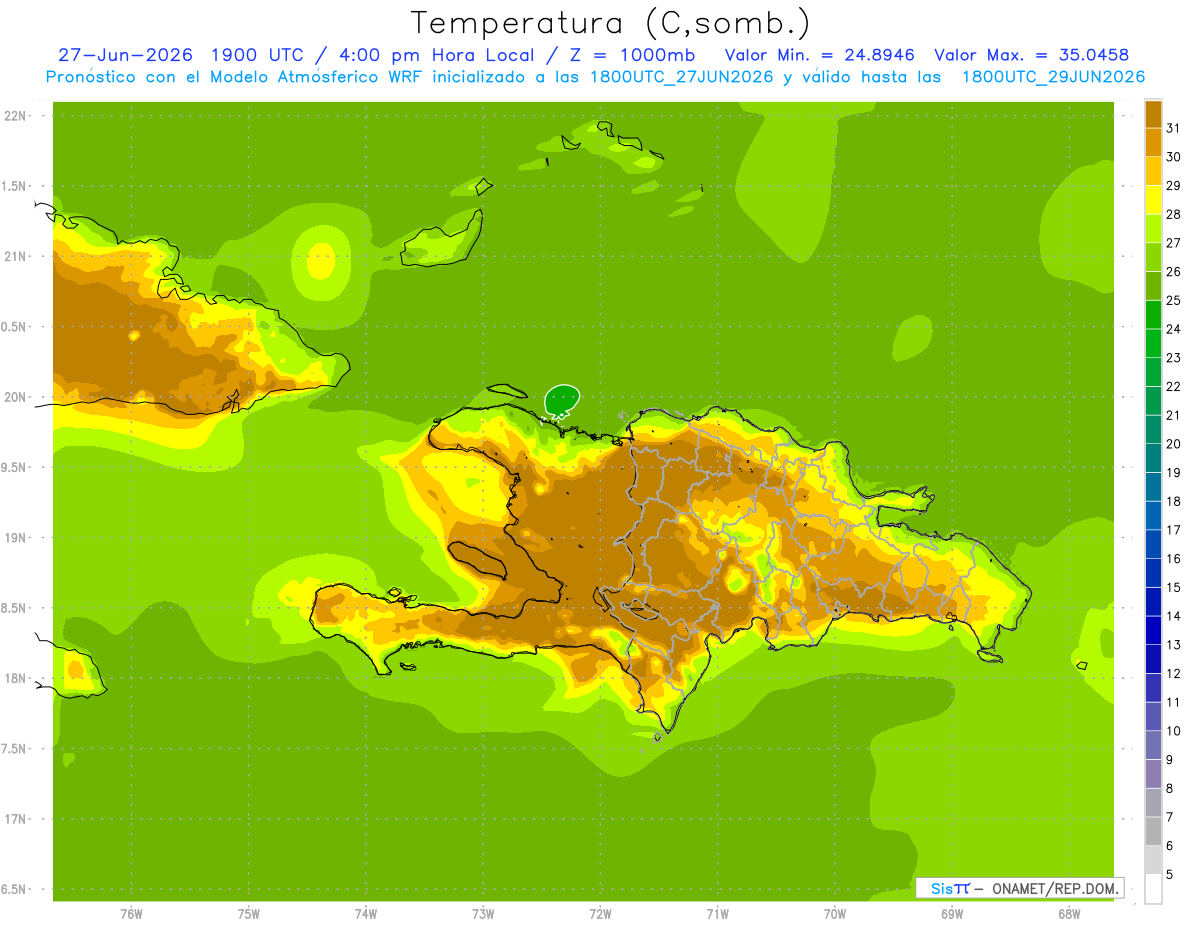This screenshot has height=927, width=1200.
Task: Click the '76W' longitude label
Action: (x=131, y=913)
